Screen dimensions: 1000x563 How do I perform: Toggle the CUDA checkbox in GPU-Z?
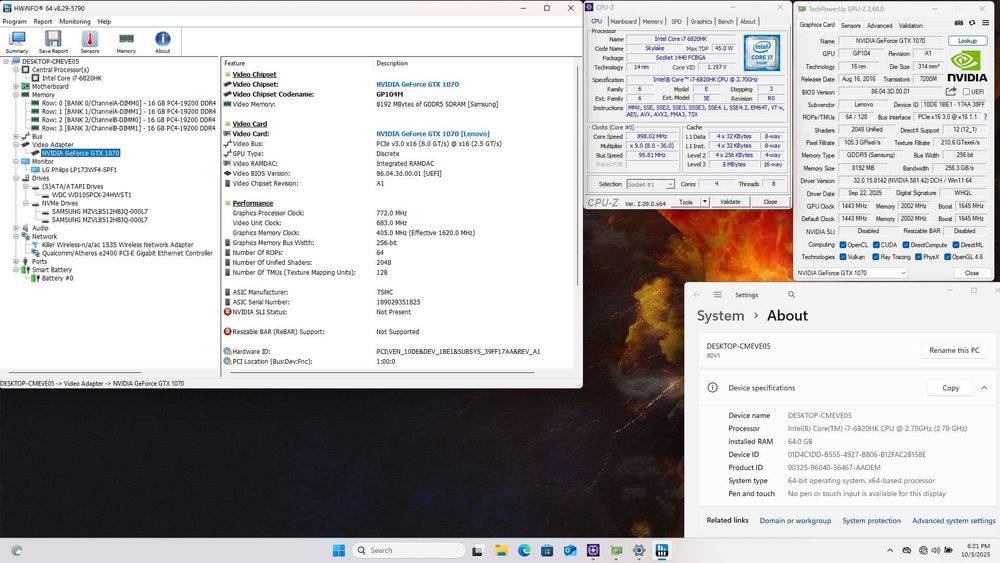[x=876, y=245]
